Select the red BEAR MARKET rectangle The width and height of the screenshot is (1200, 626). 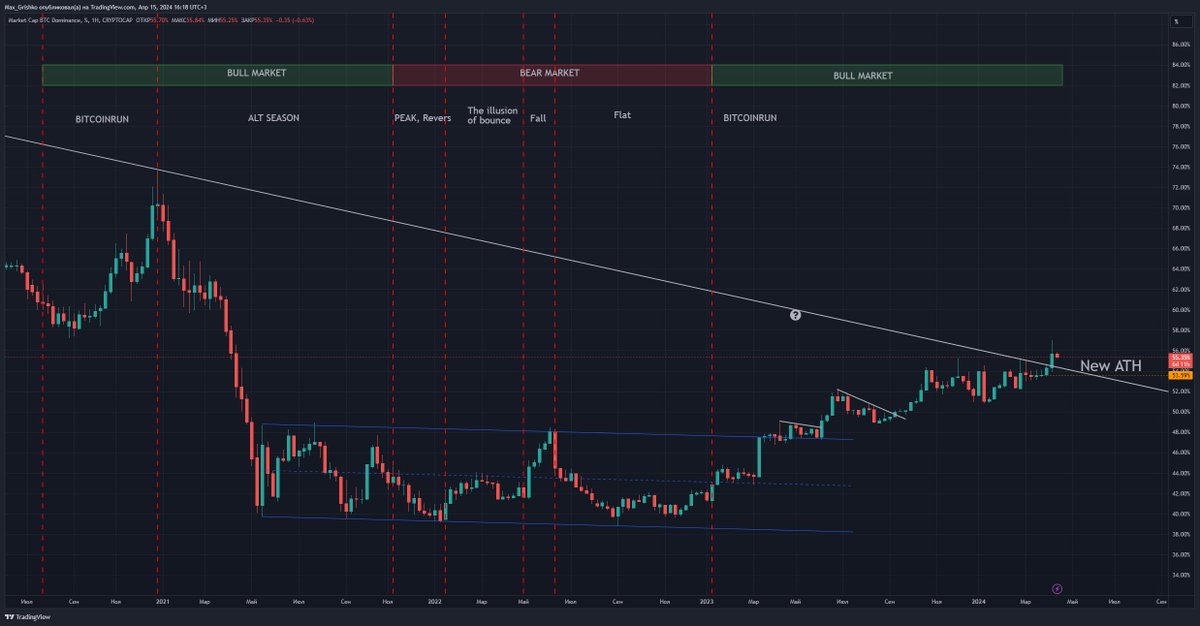(x=551, y=74)
